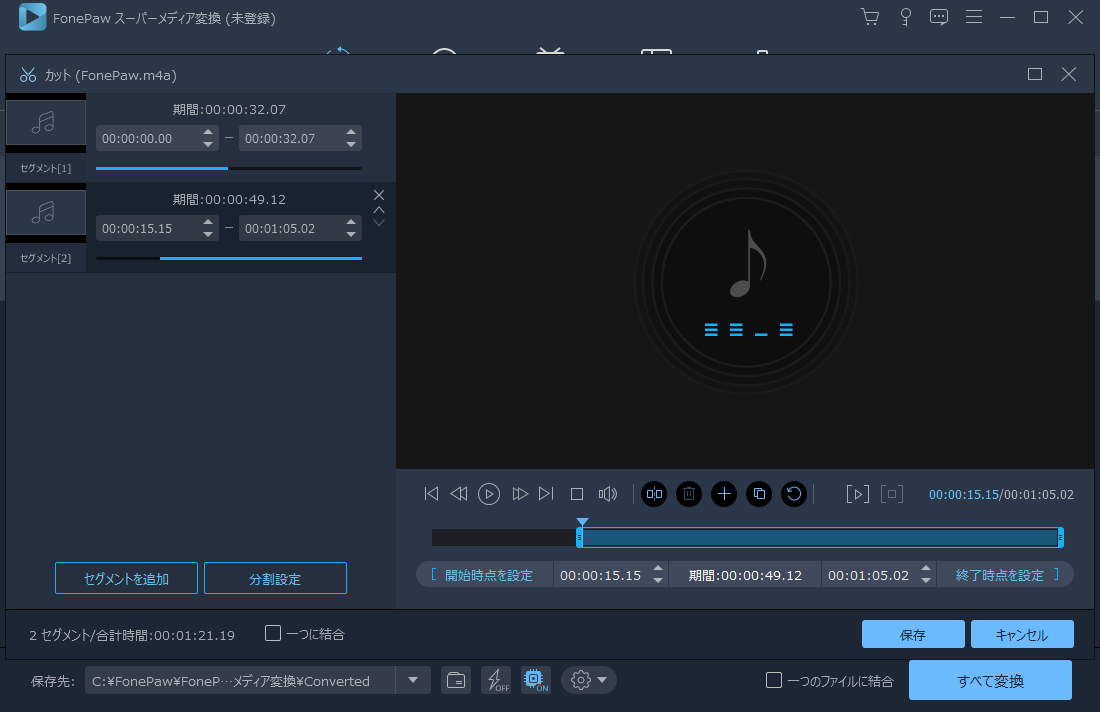
Task: Delete the selected segment with trash icon
Action: (689, 494)
